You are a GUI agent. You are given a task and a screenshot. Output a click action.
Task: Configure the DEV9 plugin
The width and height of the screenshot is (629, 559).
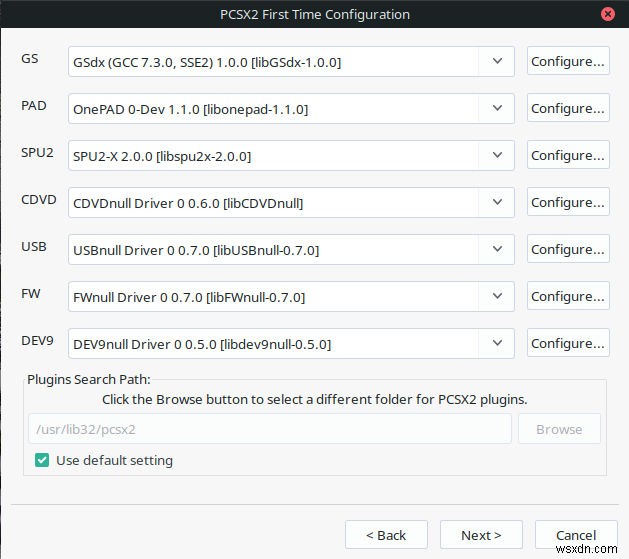(568, 343)
